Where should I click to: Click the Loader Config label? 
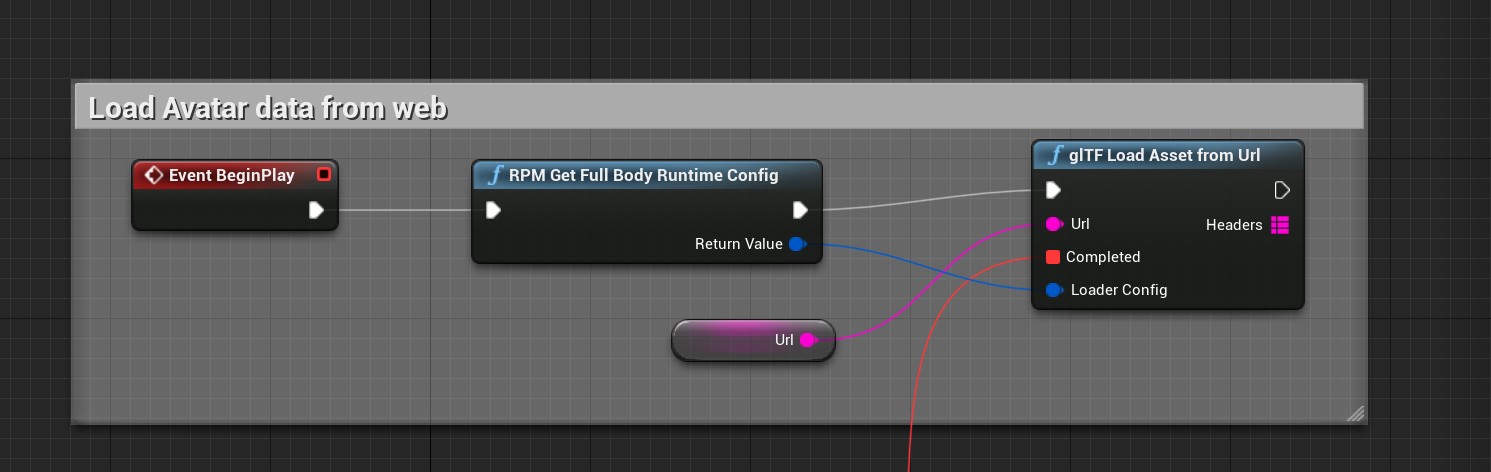pyautogui.click(x=1119, y=290)
